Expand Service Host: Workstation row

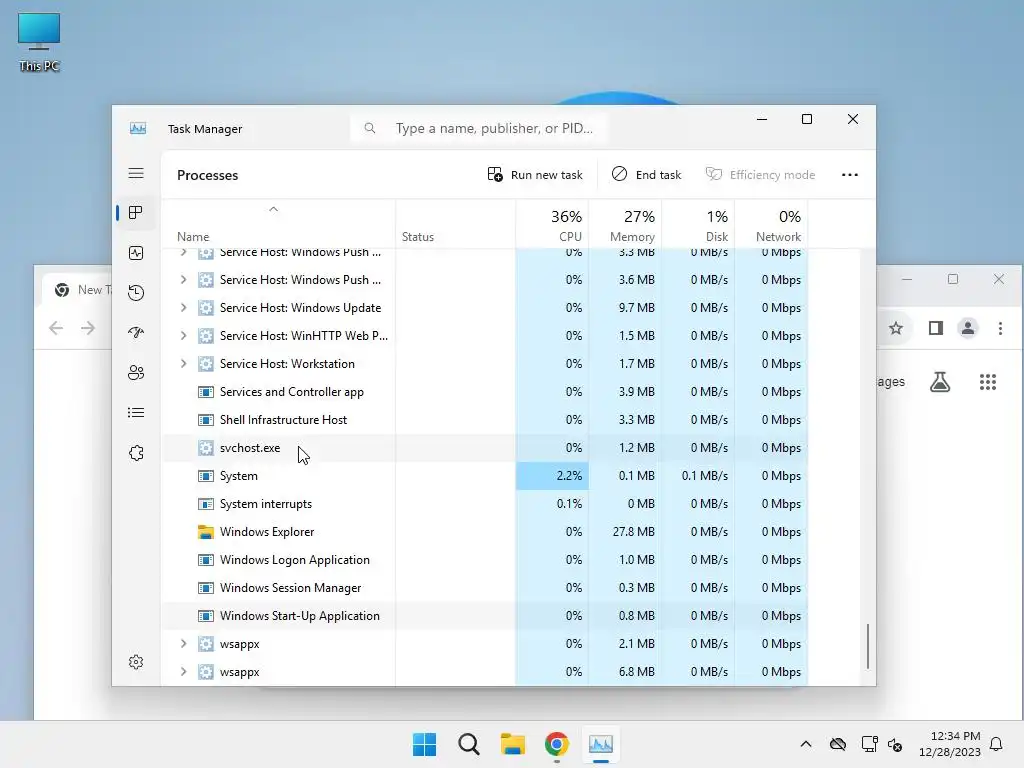184,364
